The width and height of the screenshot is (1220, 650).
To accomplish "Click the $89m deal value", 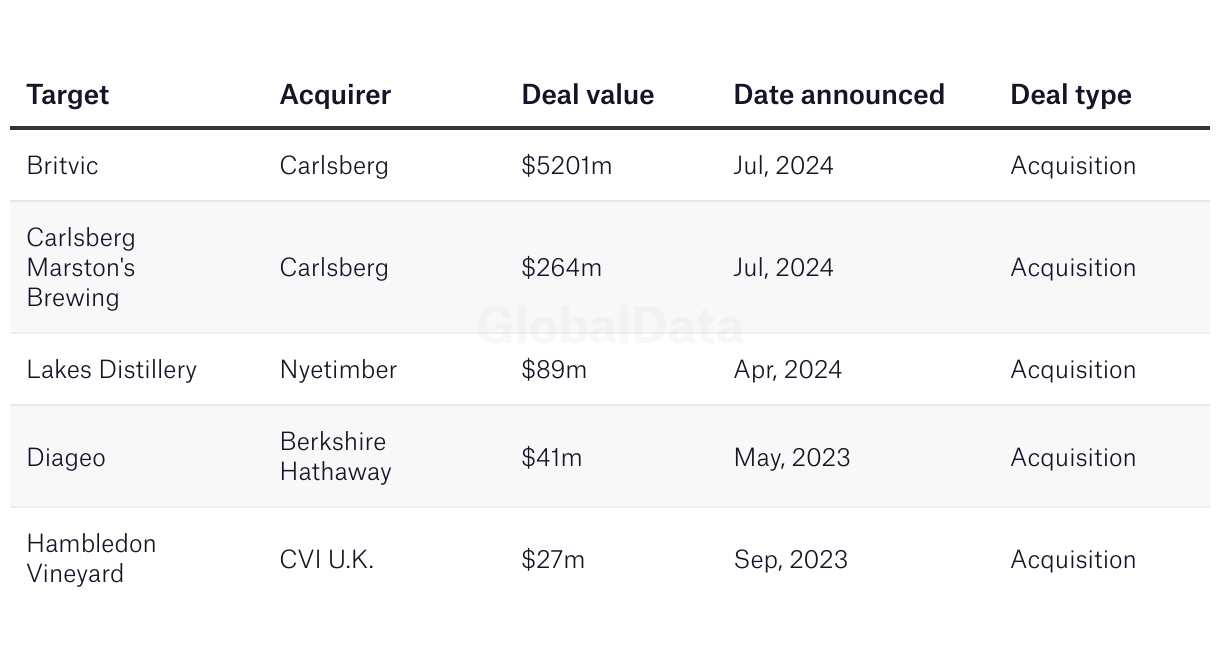I will tap(554, 370).
